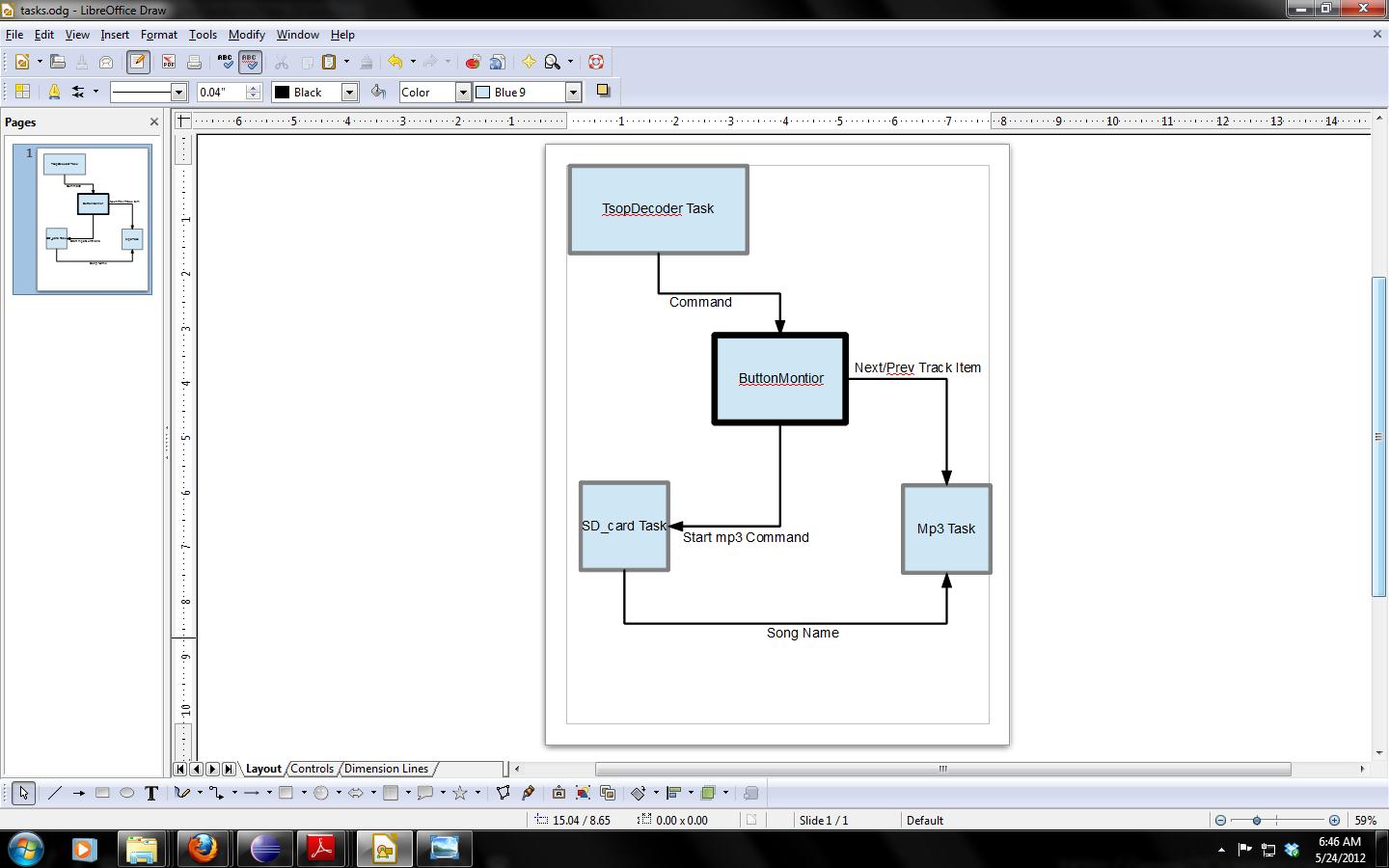Open the Area fill bucket icon

(x=379, y=92)
